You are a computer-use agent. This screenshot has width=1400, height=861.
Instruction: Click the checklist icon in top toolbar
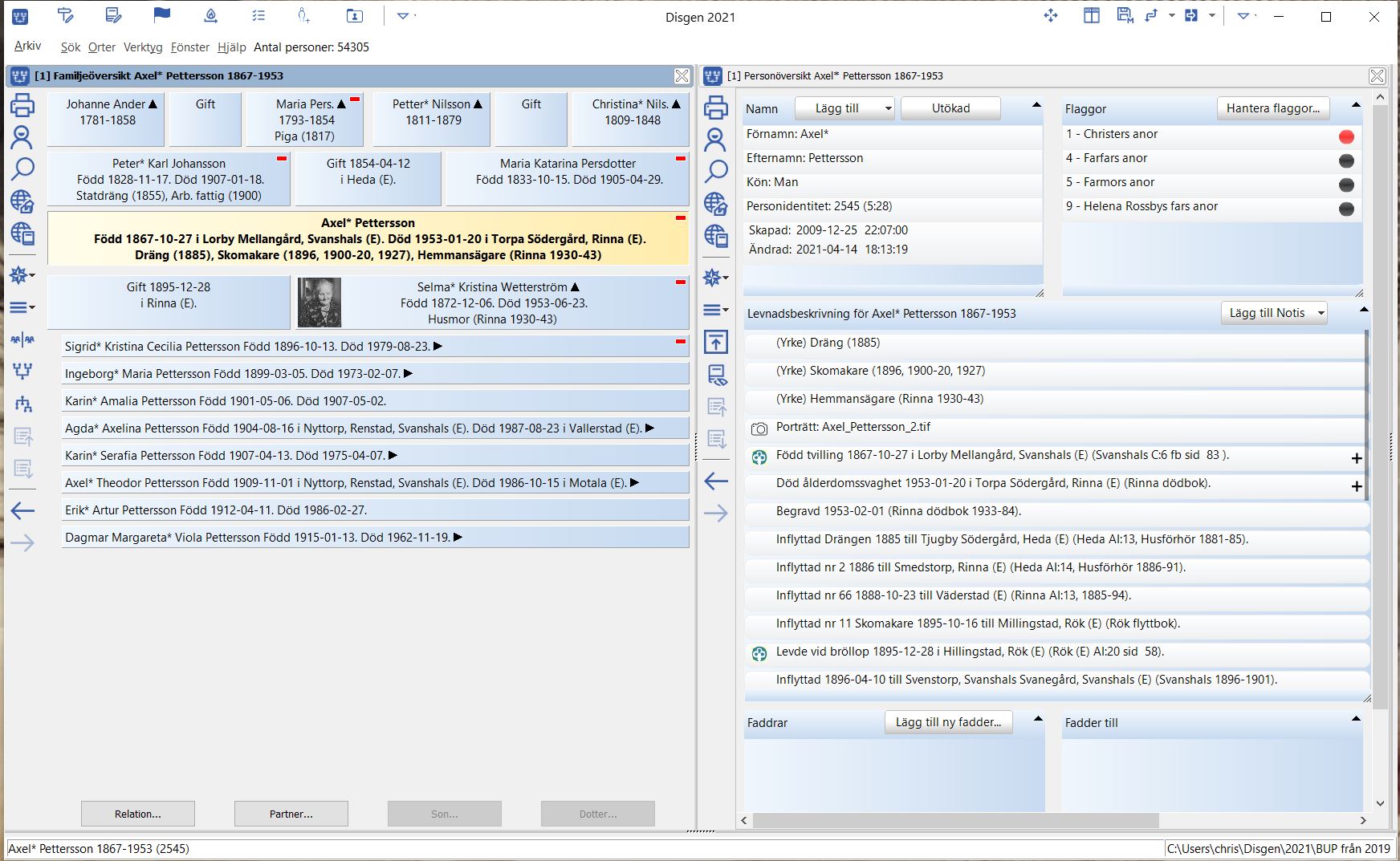tap(258, 15)
